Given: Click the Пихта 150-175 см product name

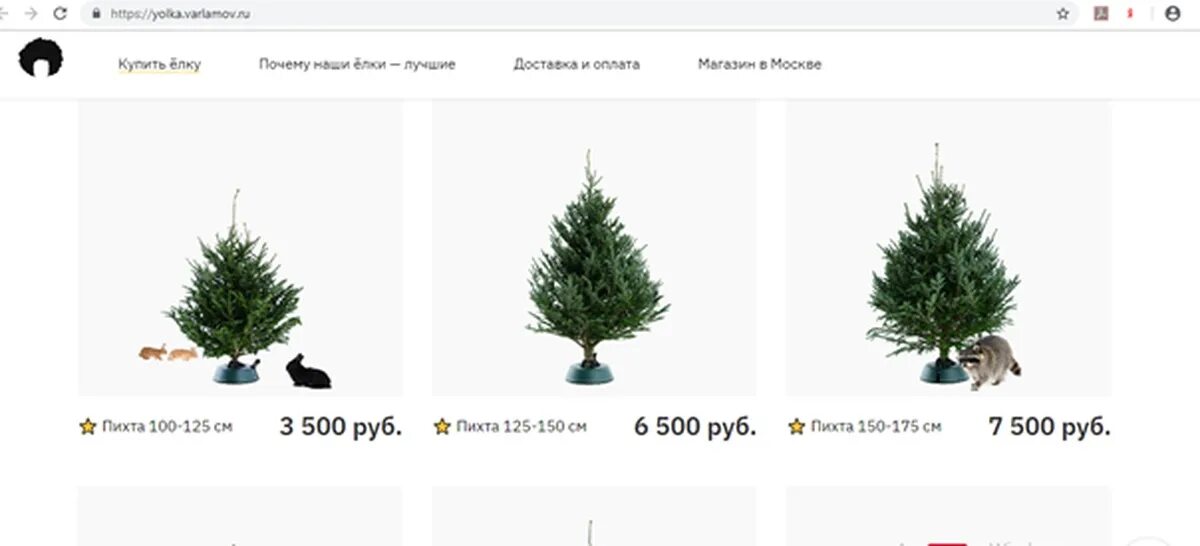Looking at the screenshot, I should tap(876, 427).
